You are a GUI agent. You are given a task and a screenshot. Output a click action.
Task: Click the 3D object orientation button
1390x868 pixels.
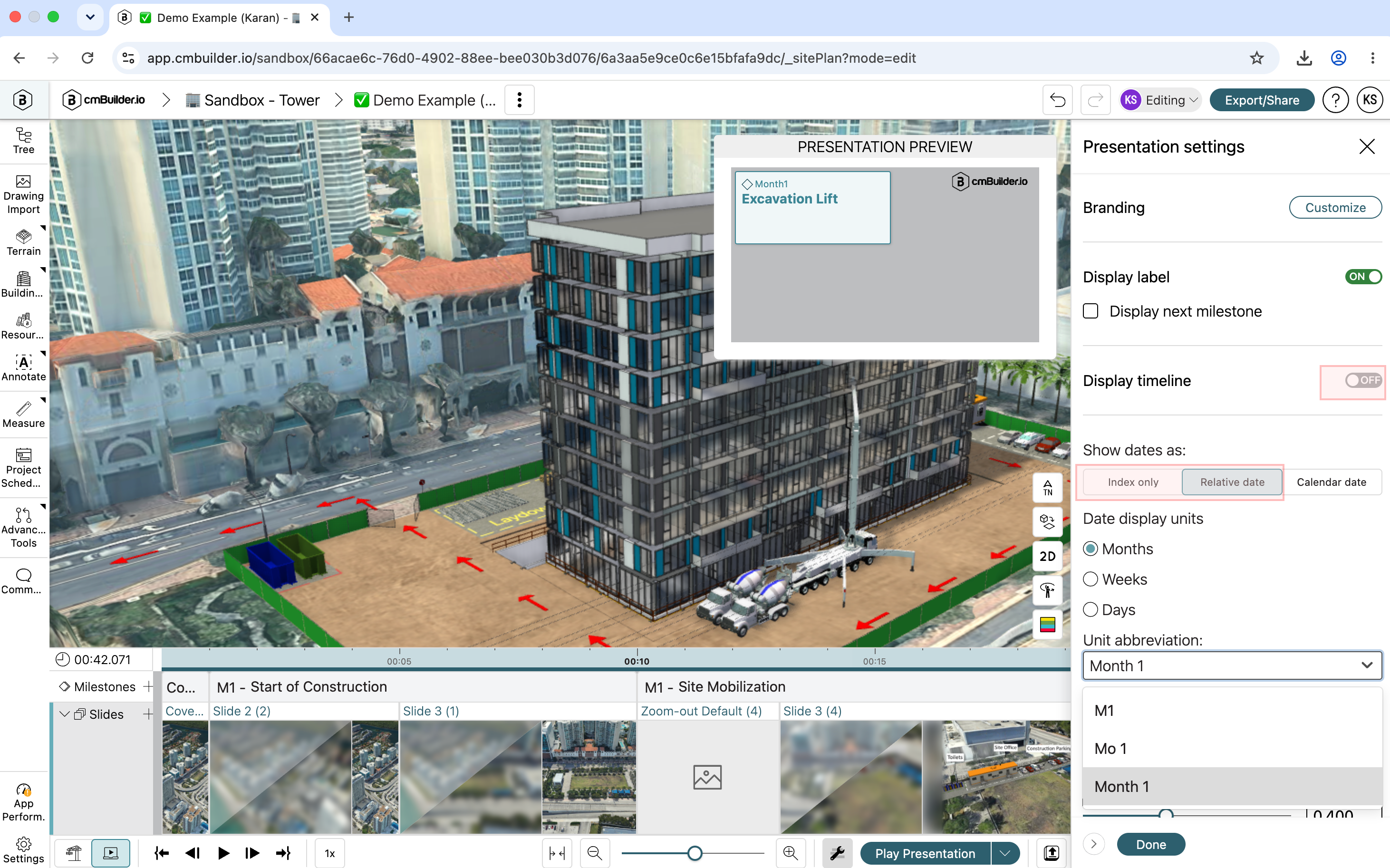1047,521
